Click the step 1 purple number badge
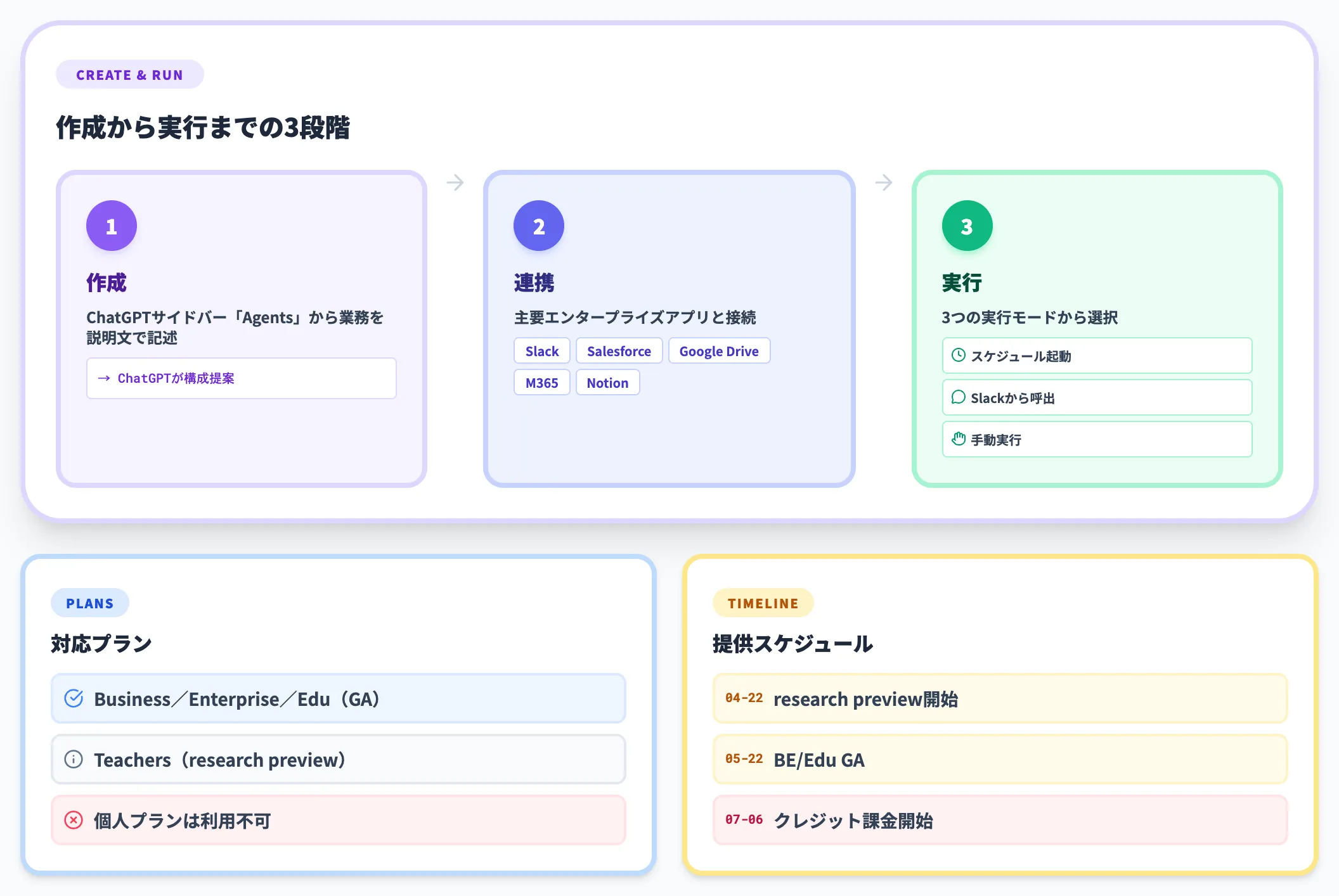1339x896 pixels. click(112, 226)
